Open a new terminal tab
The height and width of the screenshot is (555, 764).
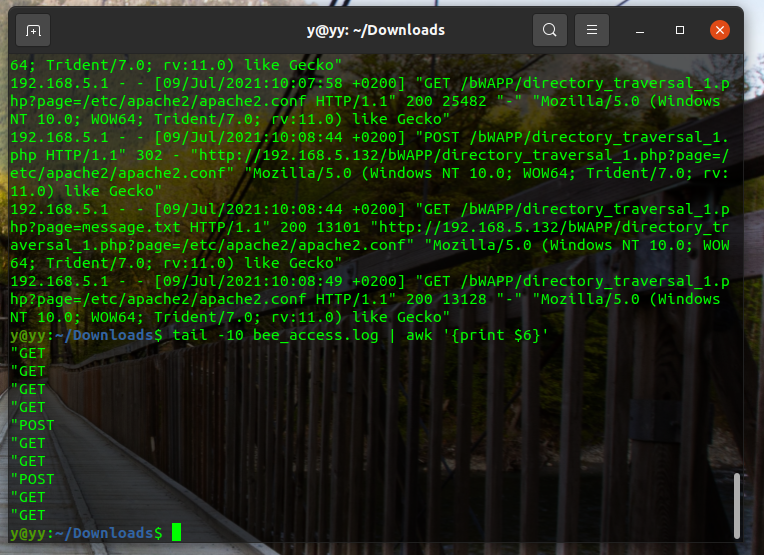pos(33,30)
